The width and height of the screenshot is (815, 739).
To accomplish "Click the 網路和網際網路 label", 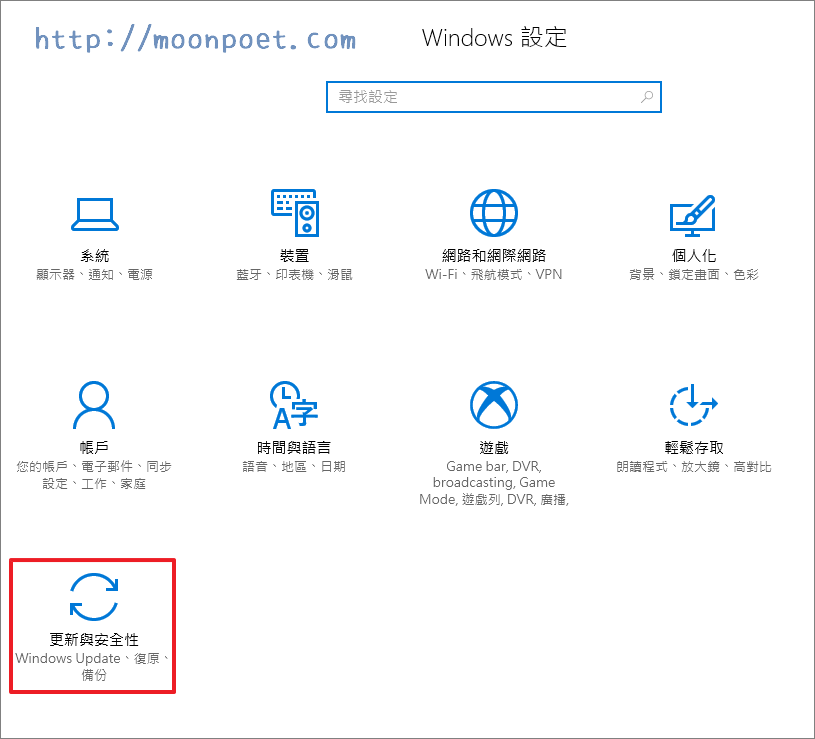I will [494, 256].
